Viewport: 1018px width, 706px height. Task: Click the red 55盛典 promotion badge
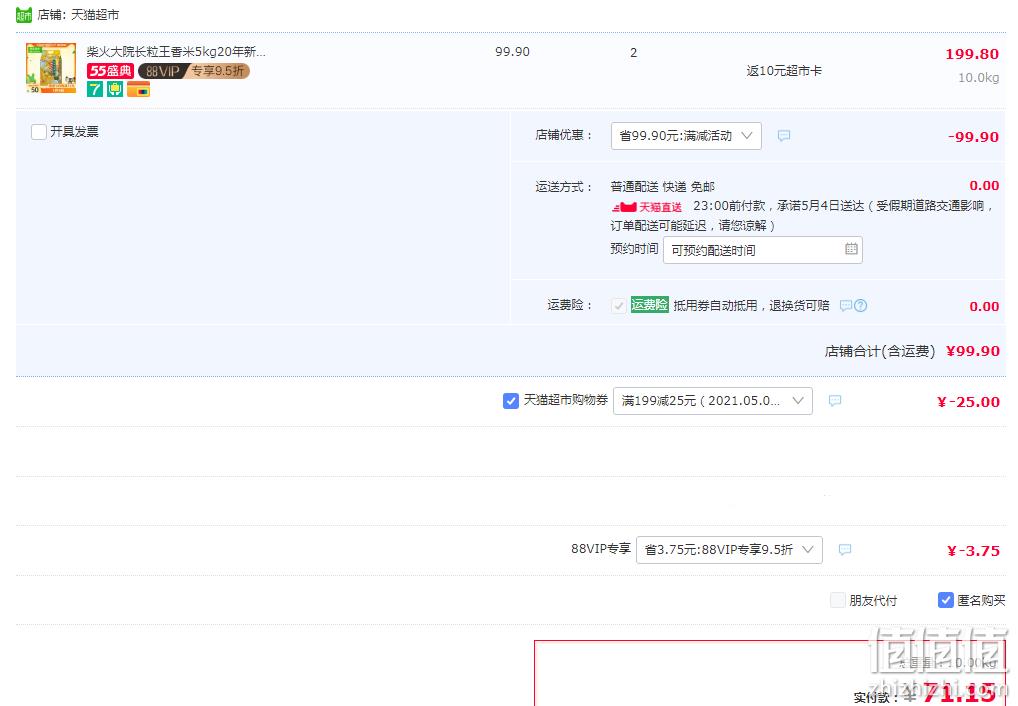click(110, 71)
